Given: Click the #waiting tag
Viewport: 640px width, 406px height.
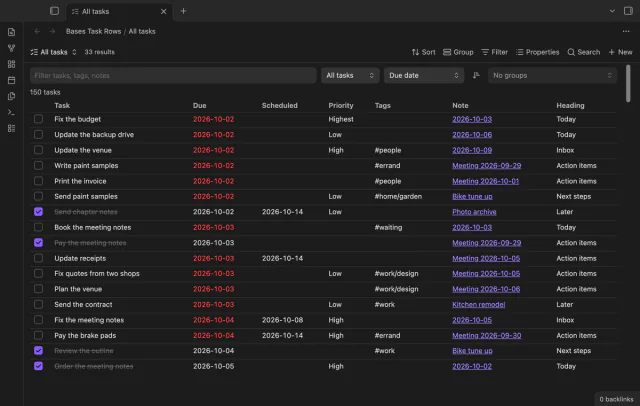Looking at the screenshot, I should (388, 227).
